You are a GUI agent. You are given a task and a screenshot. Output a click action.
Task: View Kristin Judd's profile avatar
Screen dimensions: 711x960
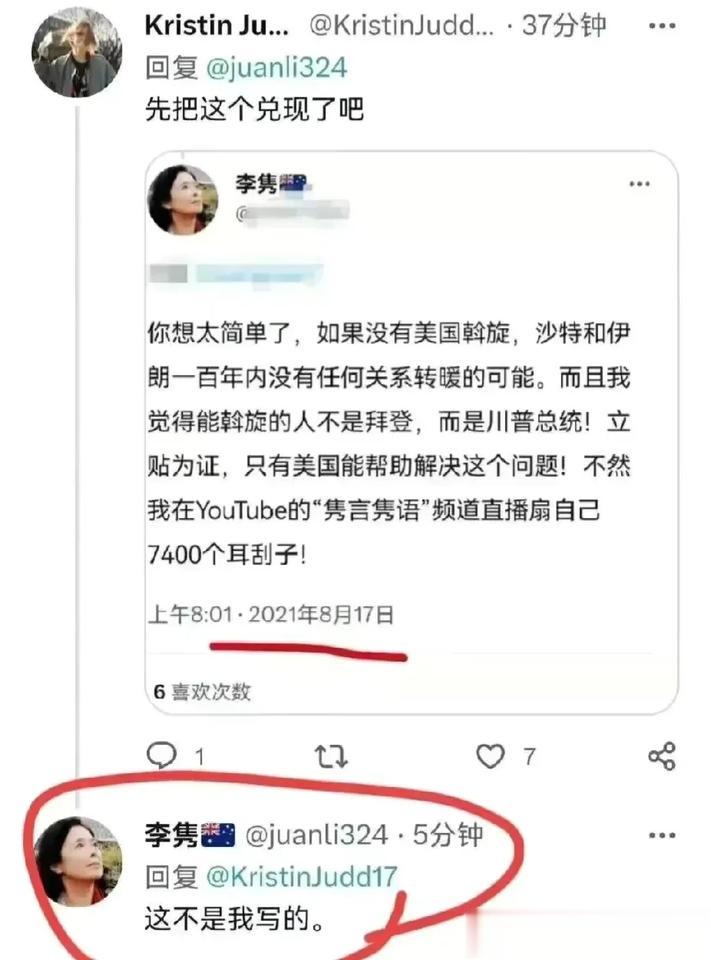tap(77, 52)
